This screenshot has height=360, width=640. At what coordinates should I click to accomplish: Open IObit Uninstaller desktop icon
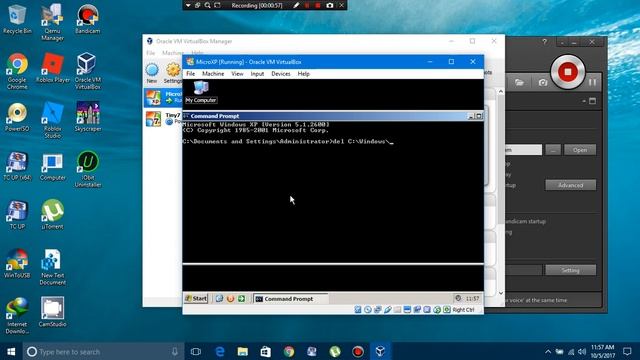coord(88,169)
